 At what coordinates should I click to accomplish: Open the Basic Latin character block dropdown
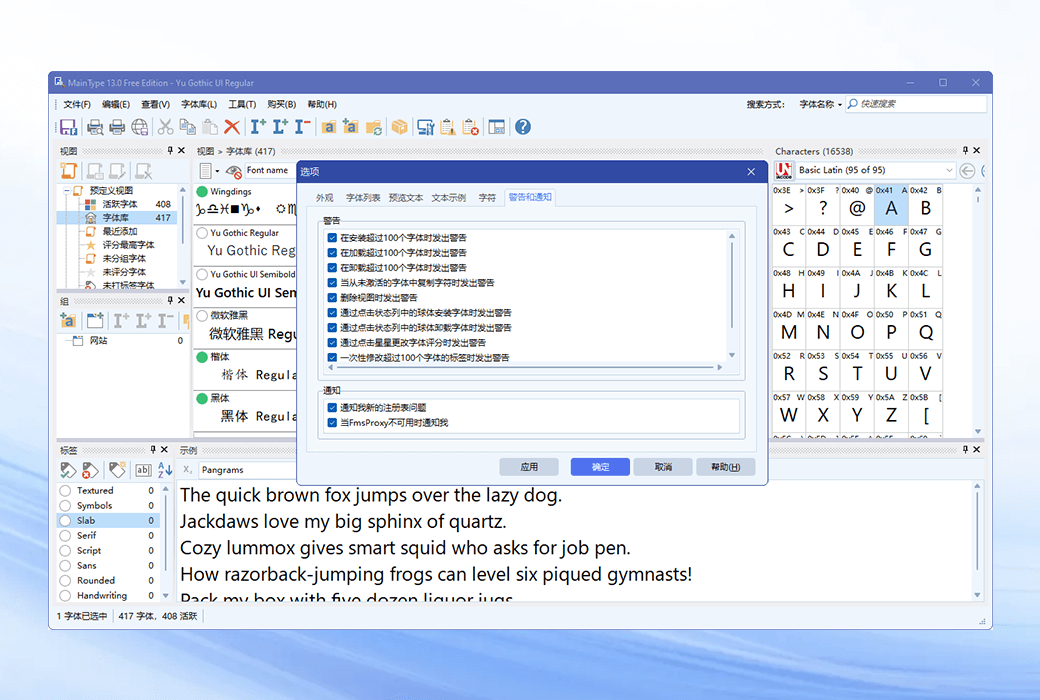pyautogui.click(x=949, y=171)
